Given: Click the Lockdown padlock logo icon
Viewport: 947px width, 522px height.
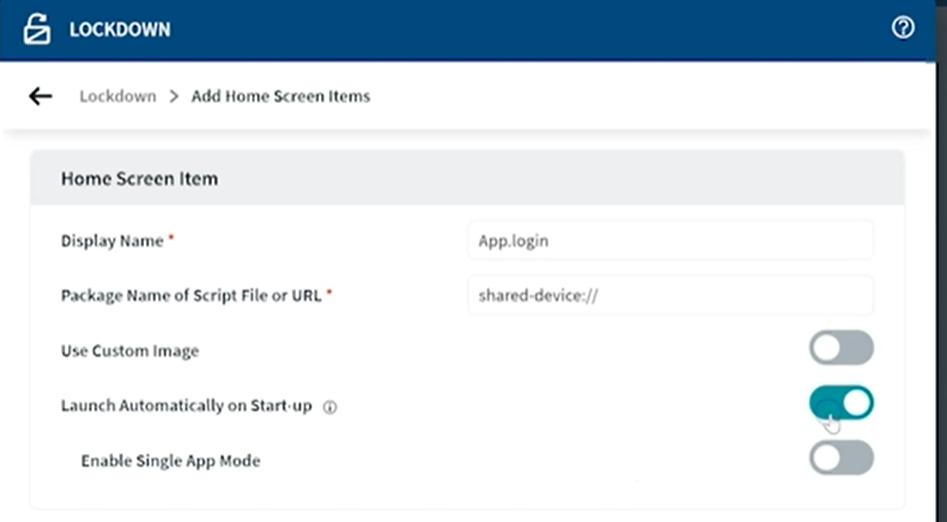Looking at the screenshot, I should click(x=37, y=29).
